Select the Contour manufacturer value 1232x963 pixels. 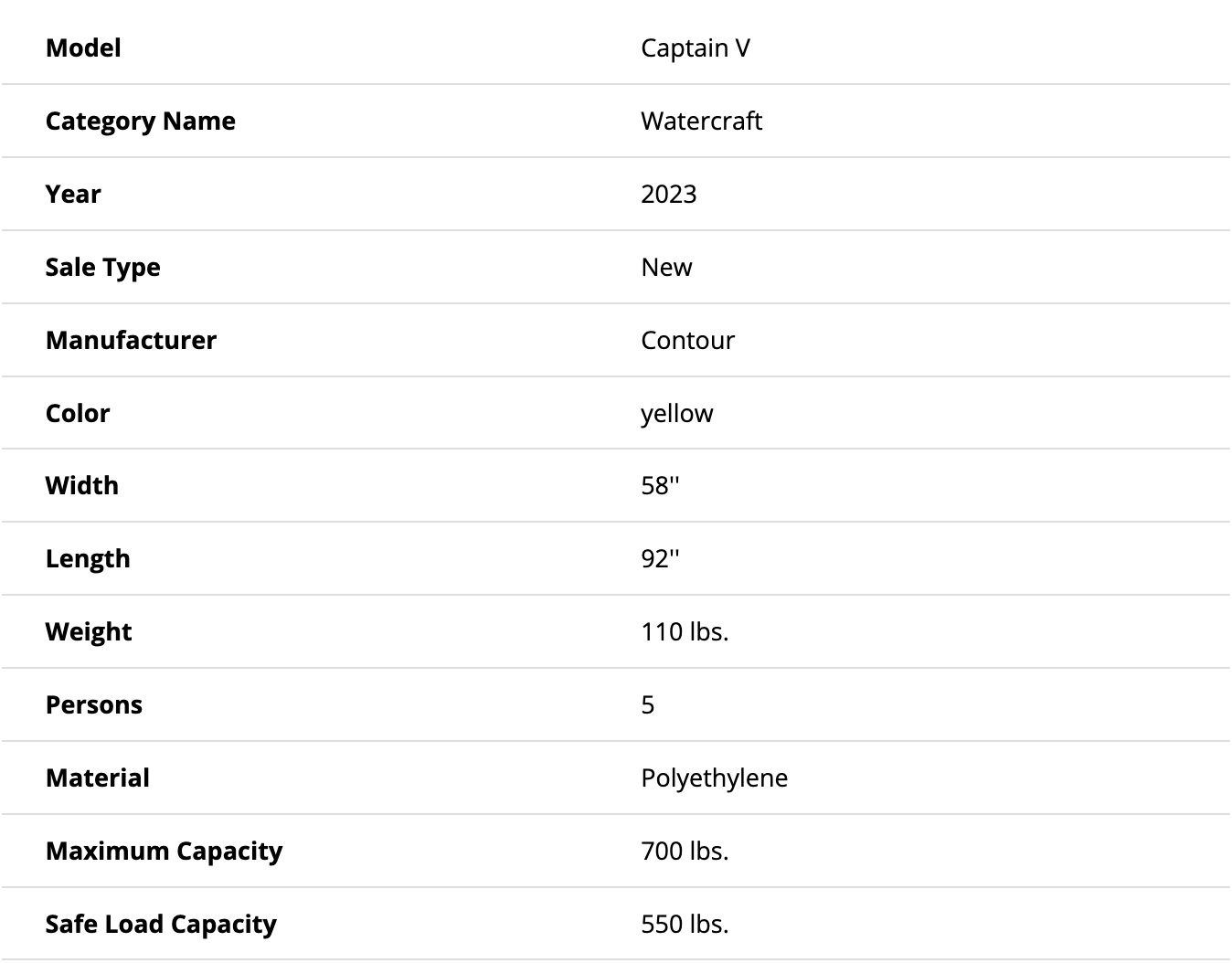coord(687,340)
